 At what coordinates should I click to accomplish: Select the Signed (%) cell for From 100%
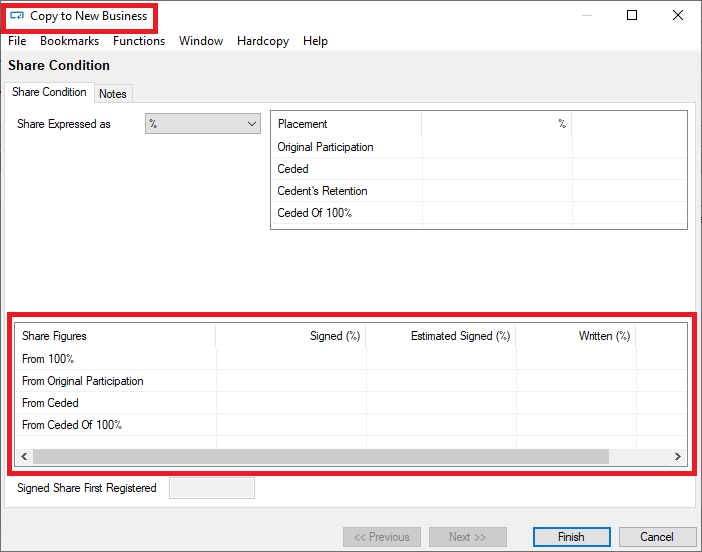click(x=291, y=359)
